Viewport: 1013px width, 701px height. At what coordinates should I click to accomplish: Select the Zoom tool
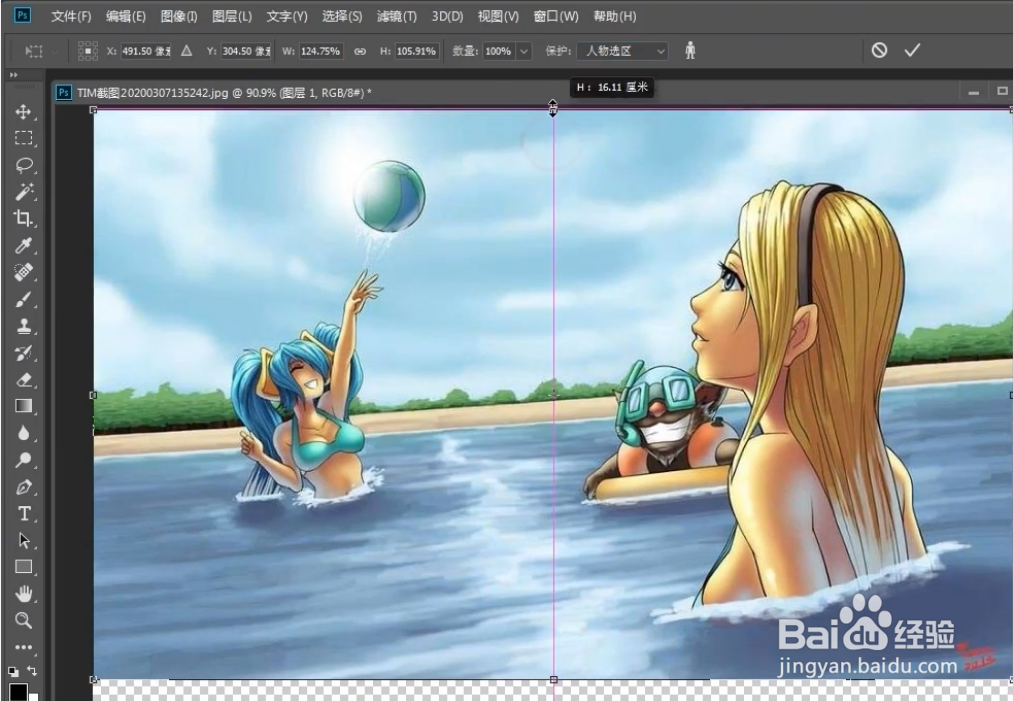[23, 620]
